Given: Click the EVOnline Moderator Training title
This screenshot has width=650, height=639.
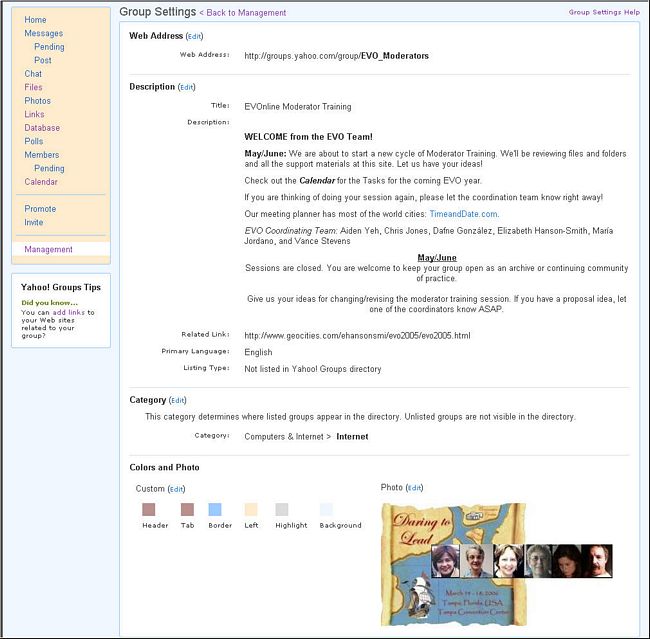Looking at the screenshot, I should tap(298, 107).
